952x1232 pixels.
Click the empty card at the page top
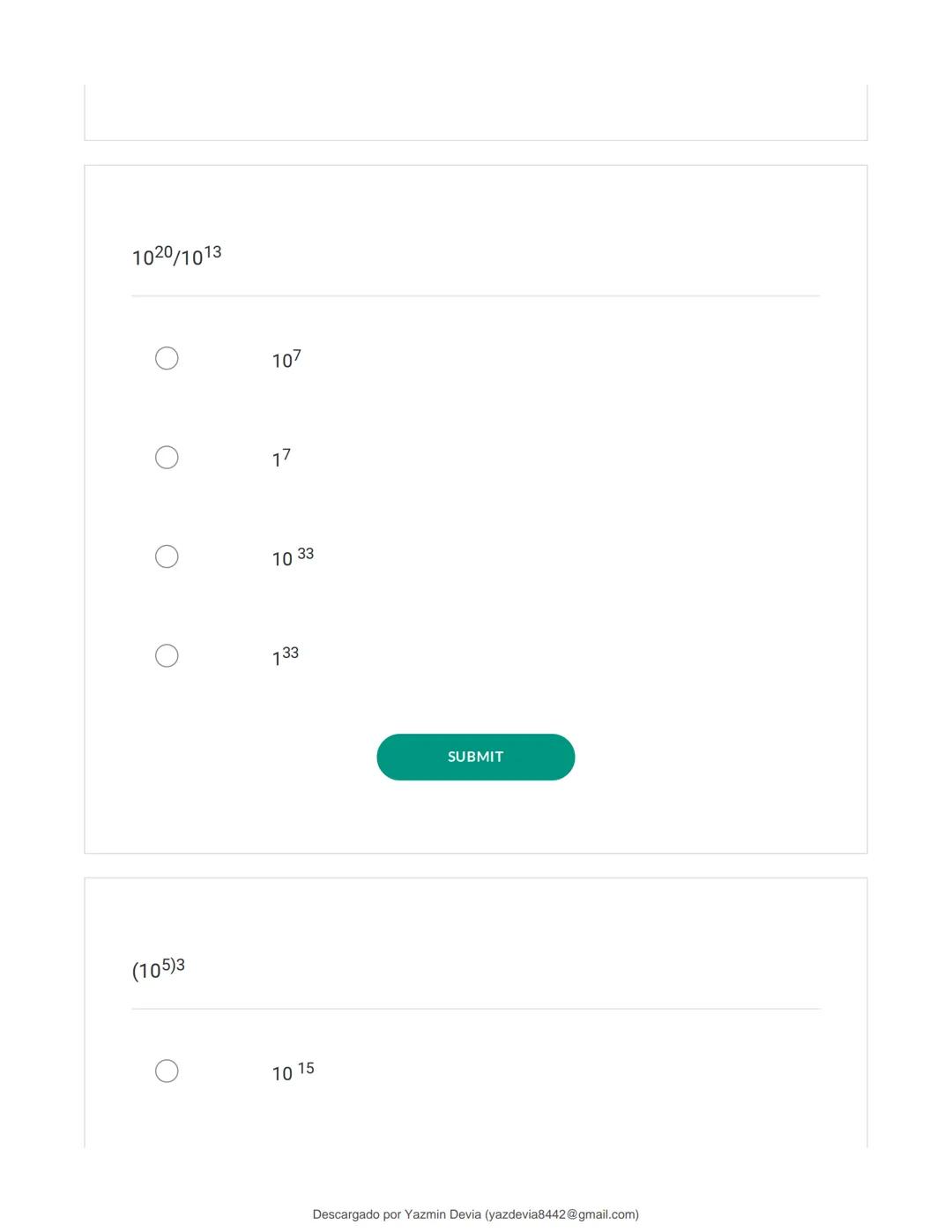tap(476, 112)
